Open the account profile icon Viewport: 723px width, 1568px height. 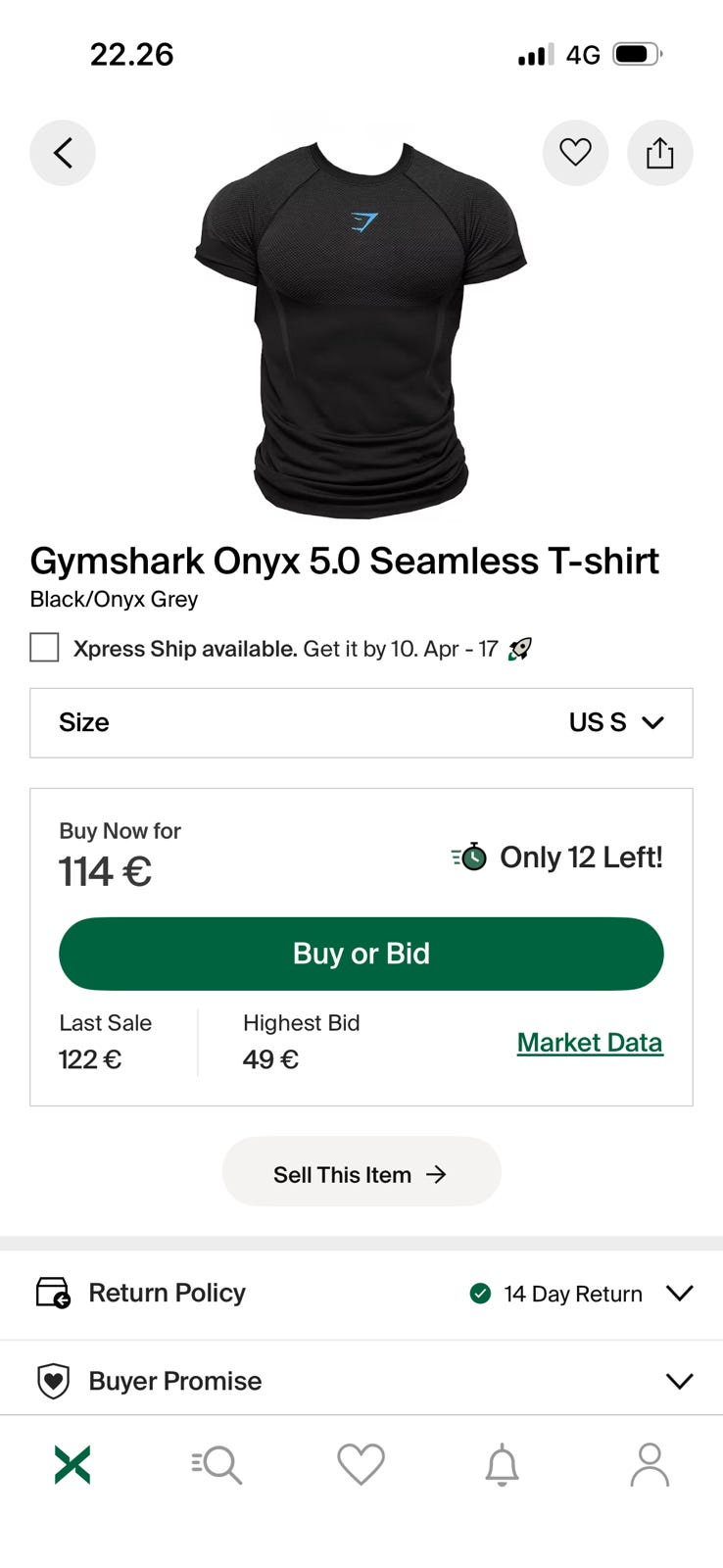[649, 1465]
